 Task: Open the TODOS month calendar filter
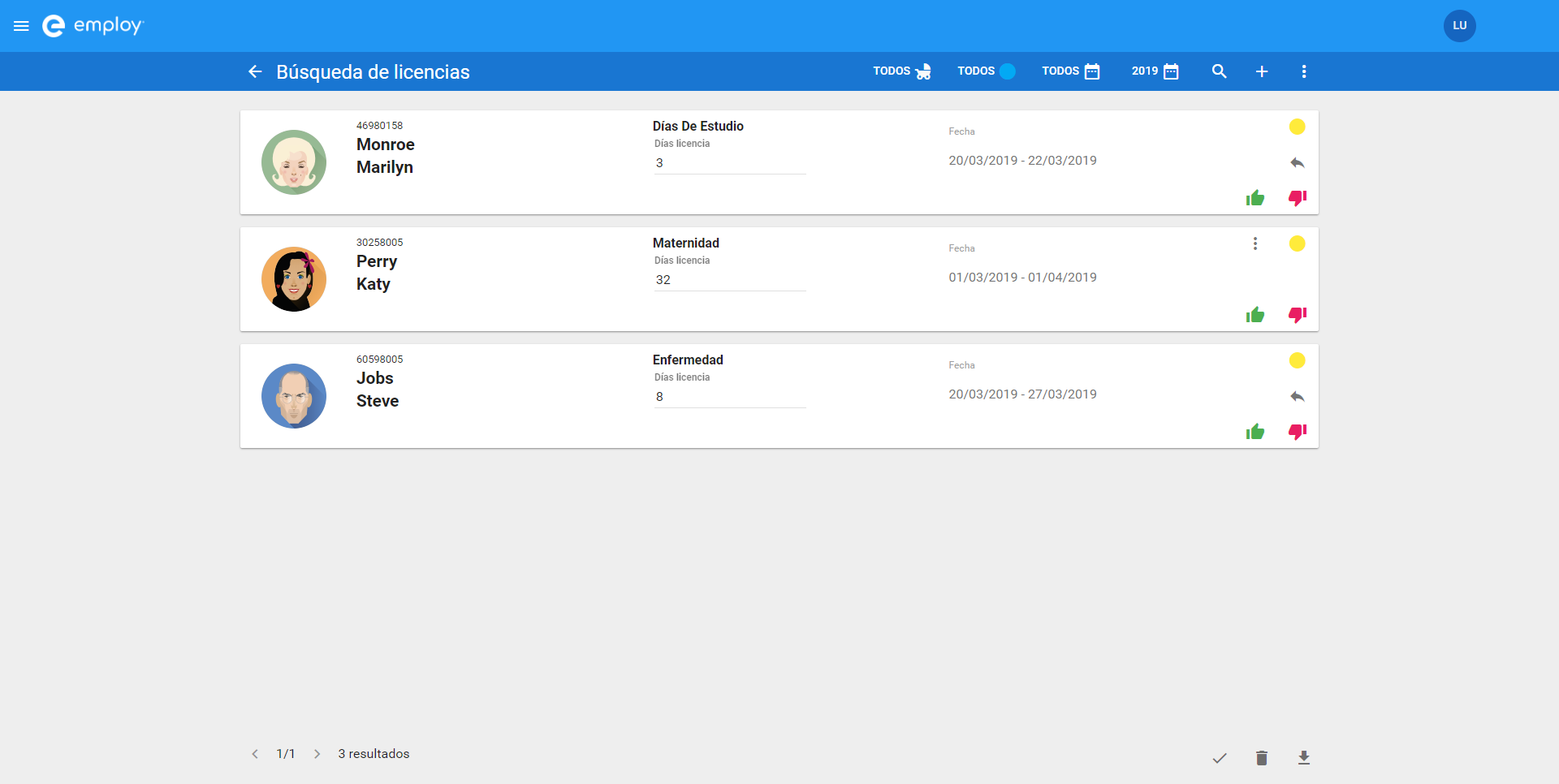click(1071, 71)
